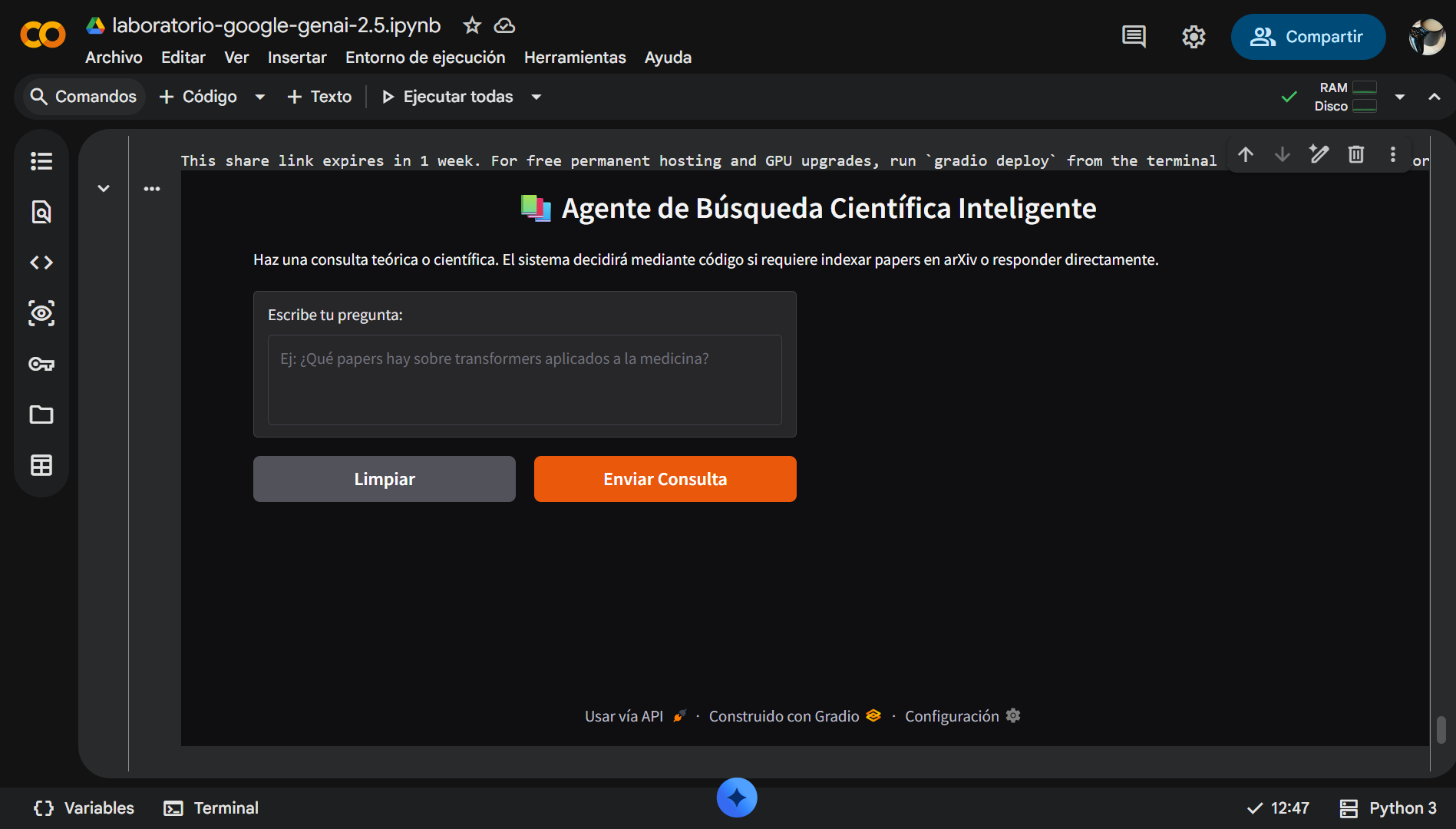Click the AI edit pencil cell icon
The image size is (1456, 829).
1319,154
